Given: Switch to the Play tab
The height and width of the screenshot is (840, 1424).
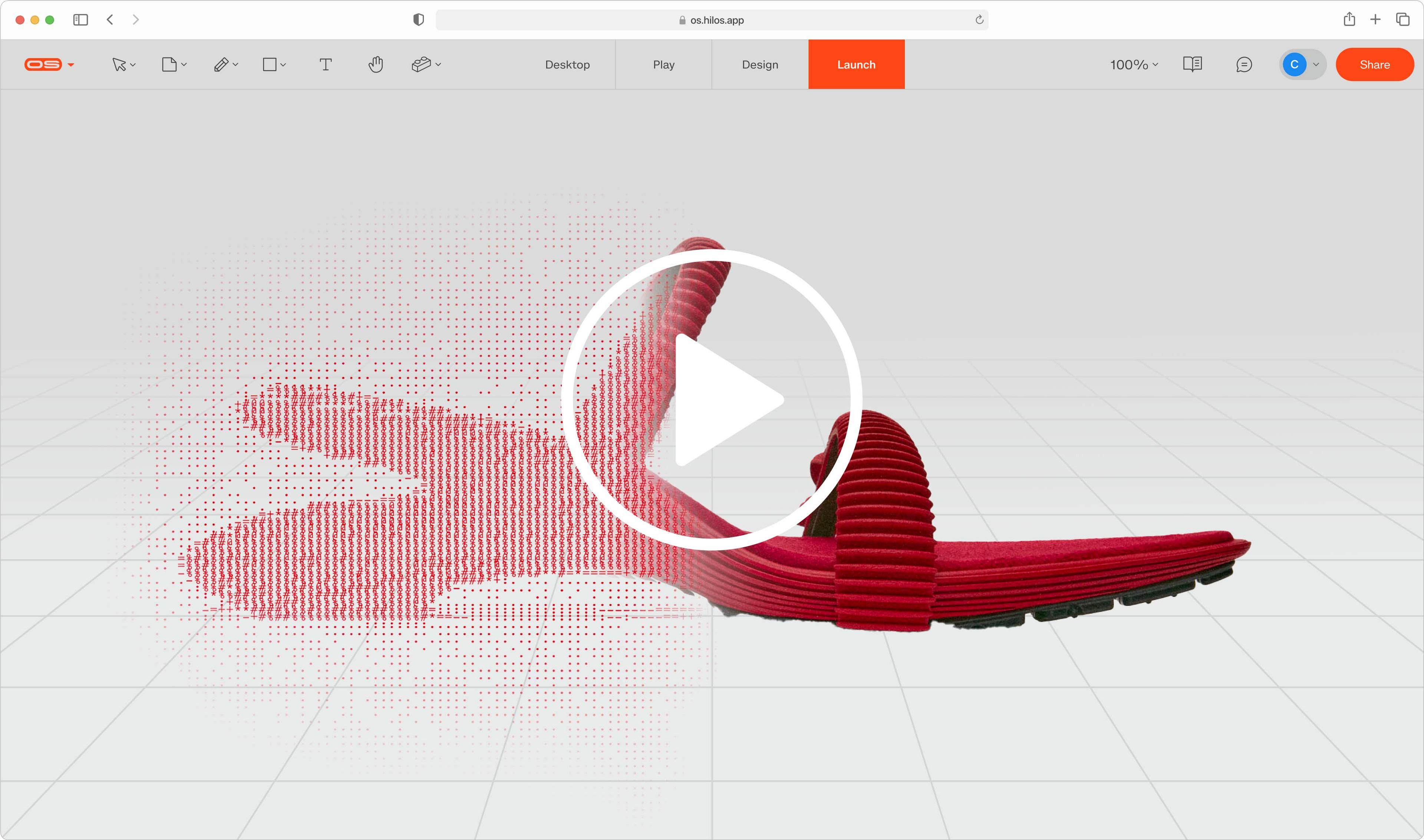Looking at the screenshot, I should click(x=664, y=65).
